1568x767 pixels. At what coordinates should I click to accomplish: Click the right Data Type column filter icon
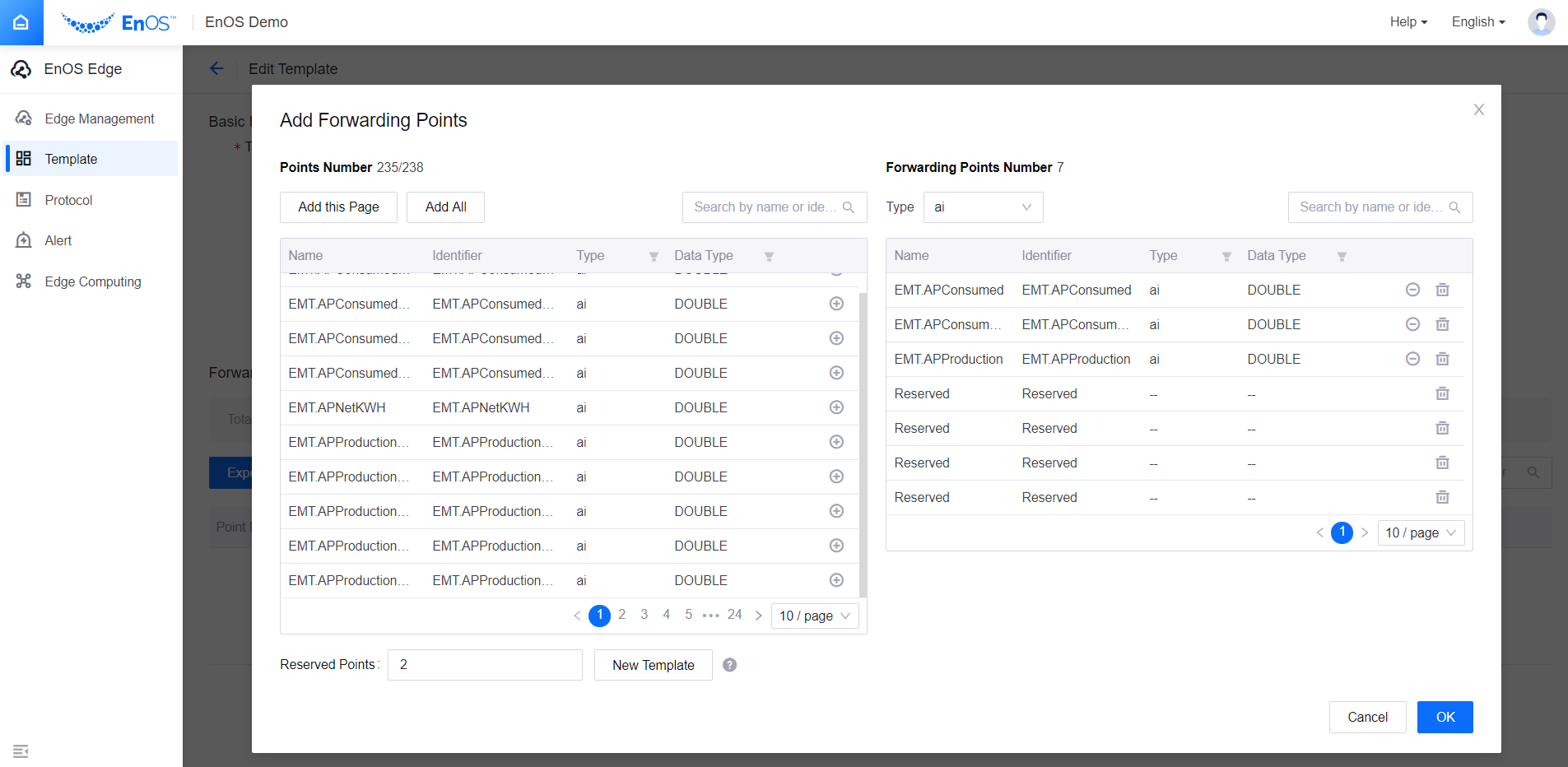1342,257
